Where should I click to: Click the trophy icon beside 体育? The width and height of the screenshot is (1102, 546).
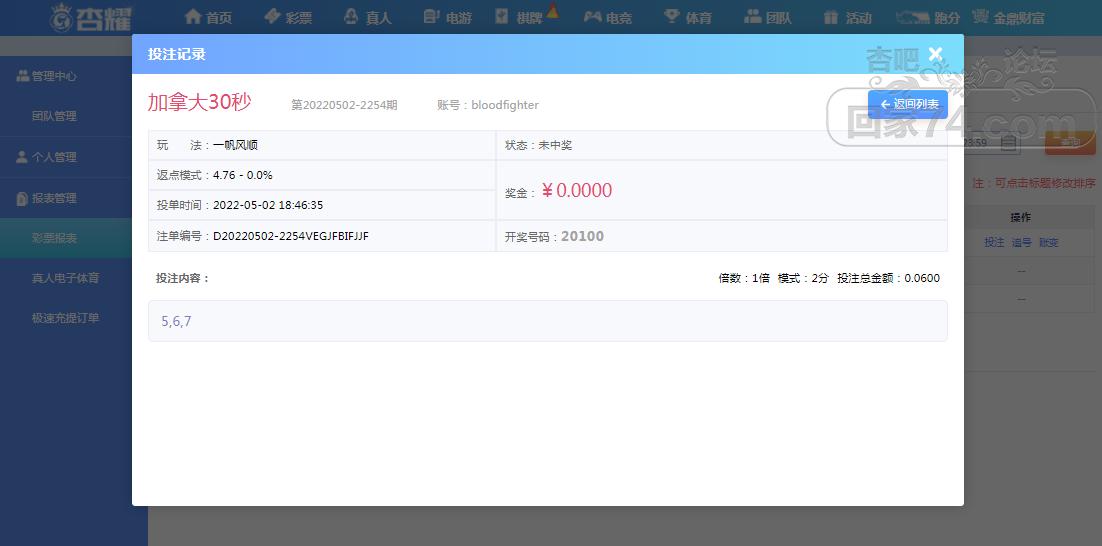click(672, 16)
